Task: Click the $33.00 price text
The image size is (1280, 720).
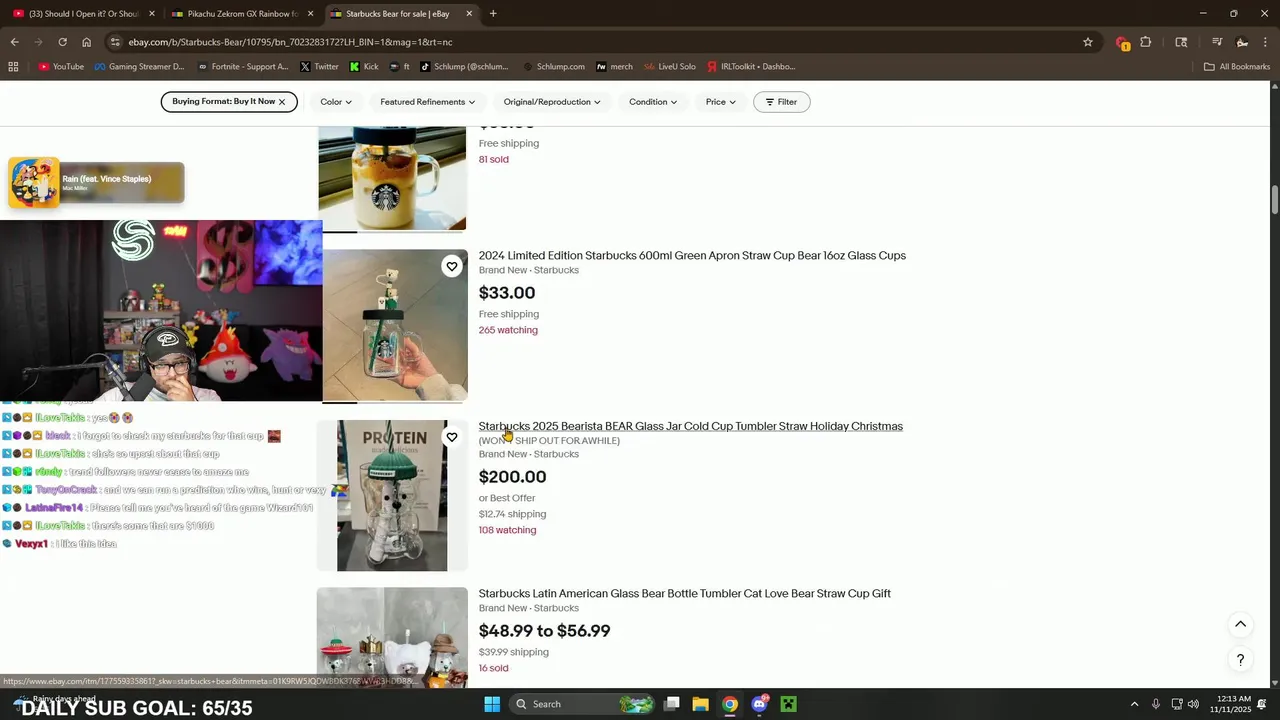Action: (x=507, y=293)
